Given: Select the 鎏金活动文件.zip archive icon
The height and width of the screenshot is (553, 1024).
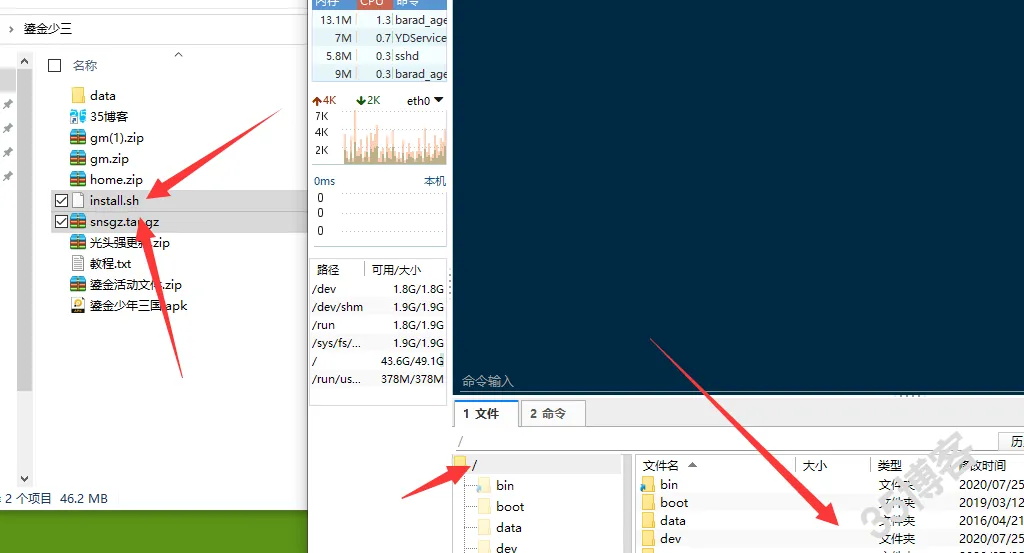Looking at the screenshot, I should (x=78, y=284).
